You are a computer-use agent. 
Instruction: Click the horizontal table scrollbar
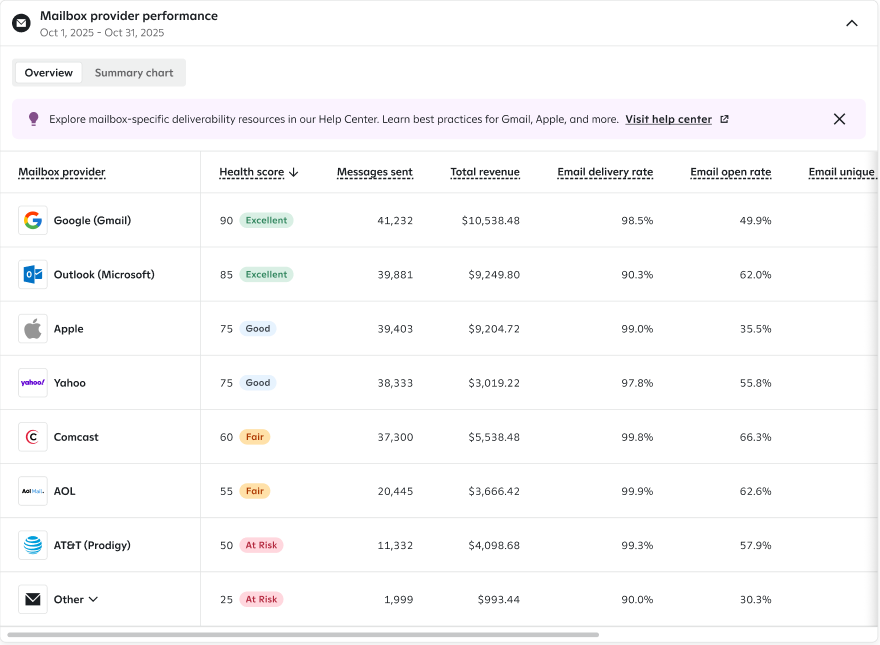(303, 635)
